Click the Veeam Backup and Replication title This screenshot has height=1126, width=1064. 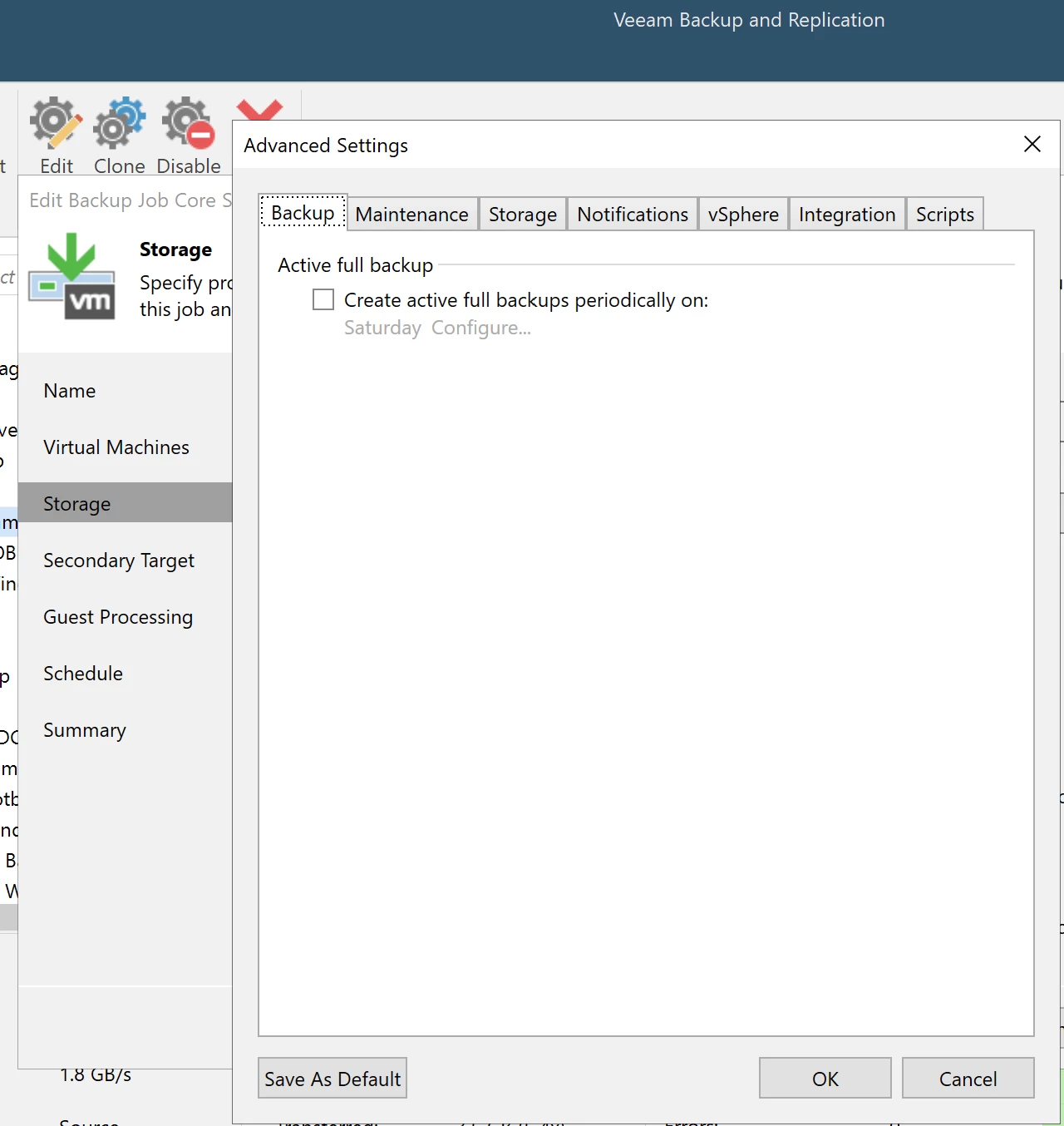click(x=749, y=20)
